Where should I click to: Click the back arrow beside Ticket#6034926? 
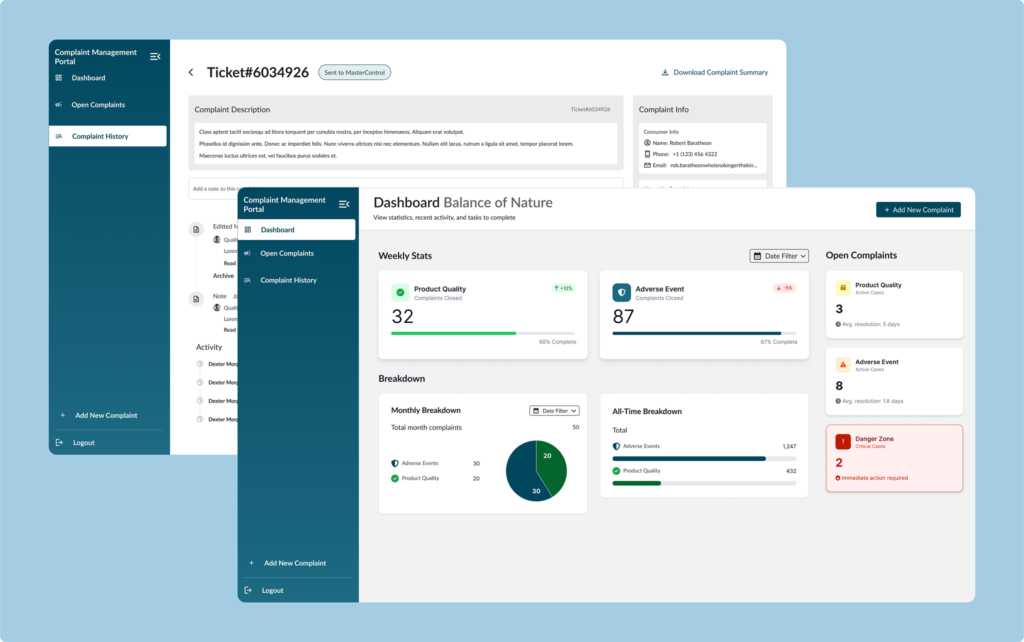(x=191, y=72)
